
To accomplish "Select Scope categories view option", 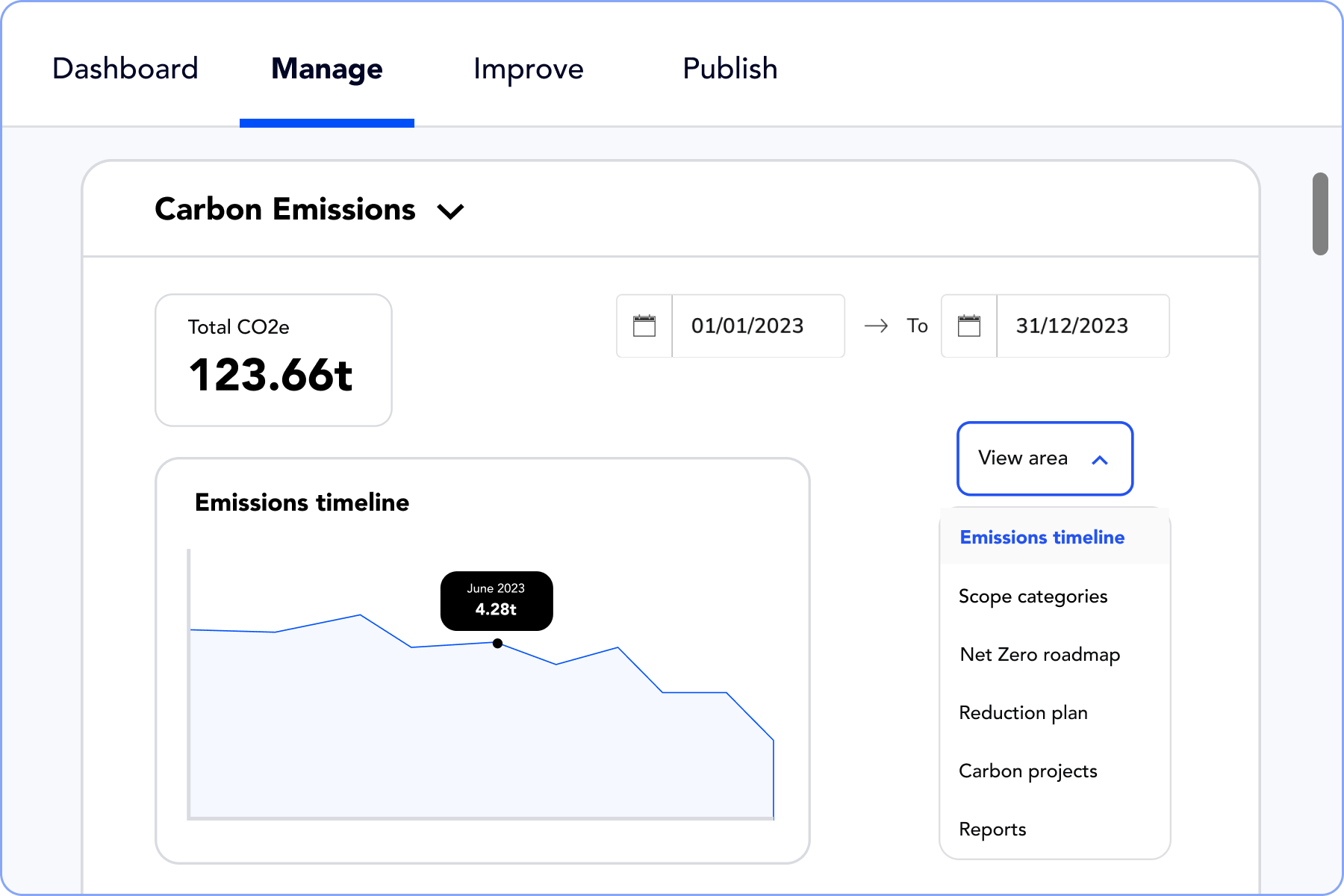I will pos(1033,596).
